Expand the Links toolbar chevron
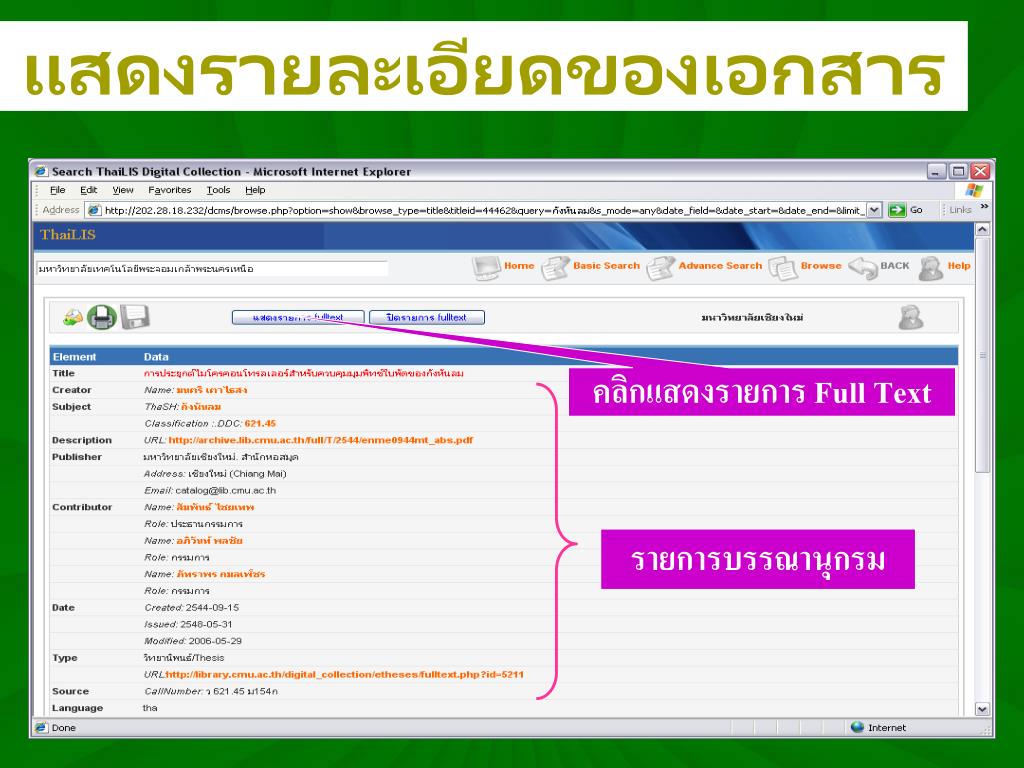The height and width of the screenshot is (768, 1024). point(984,207)
